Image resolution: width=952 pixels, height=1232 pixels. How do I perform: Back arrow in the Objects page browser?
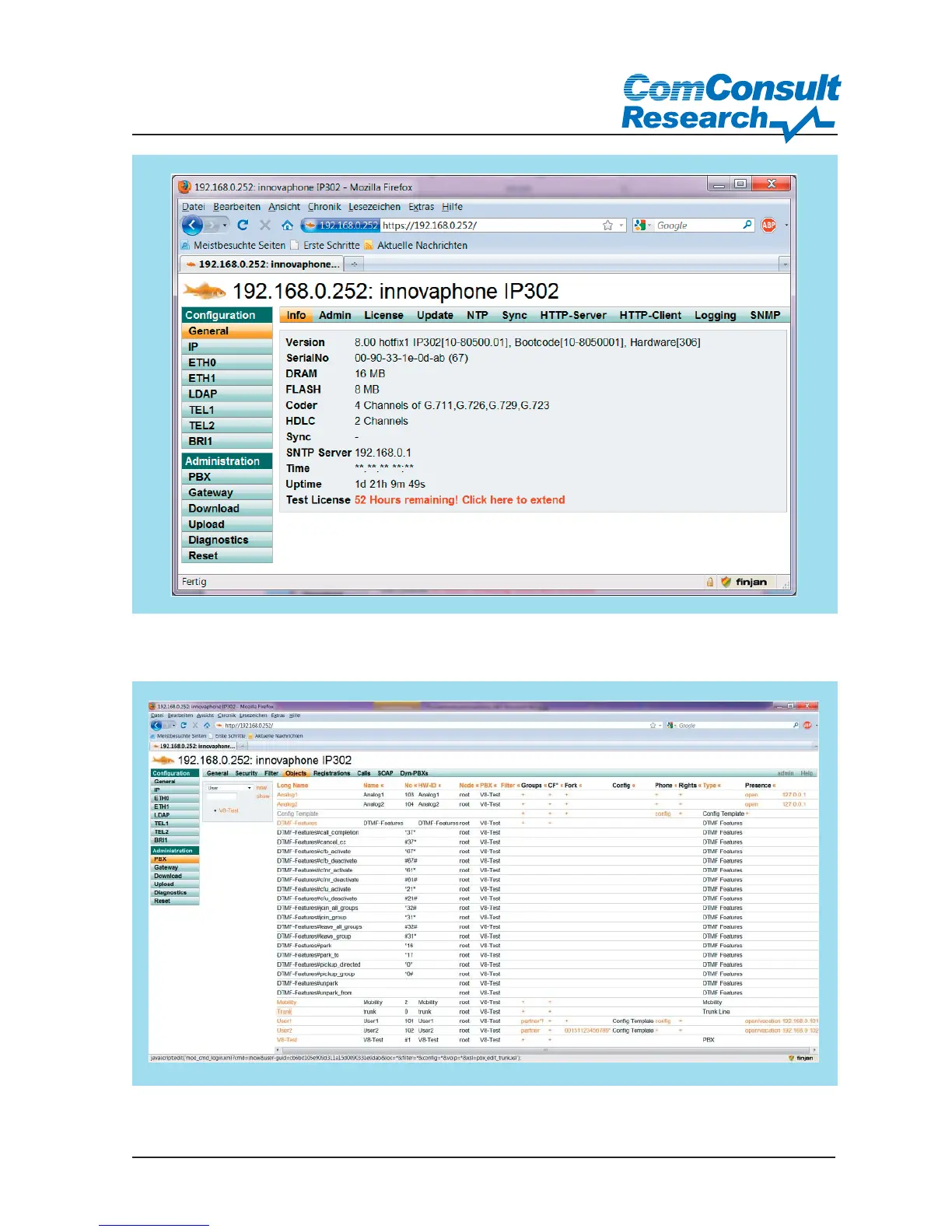click(156, 725)
